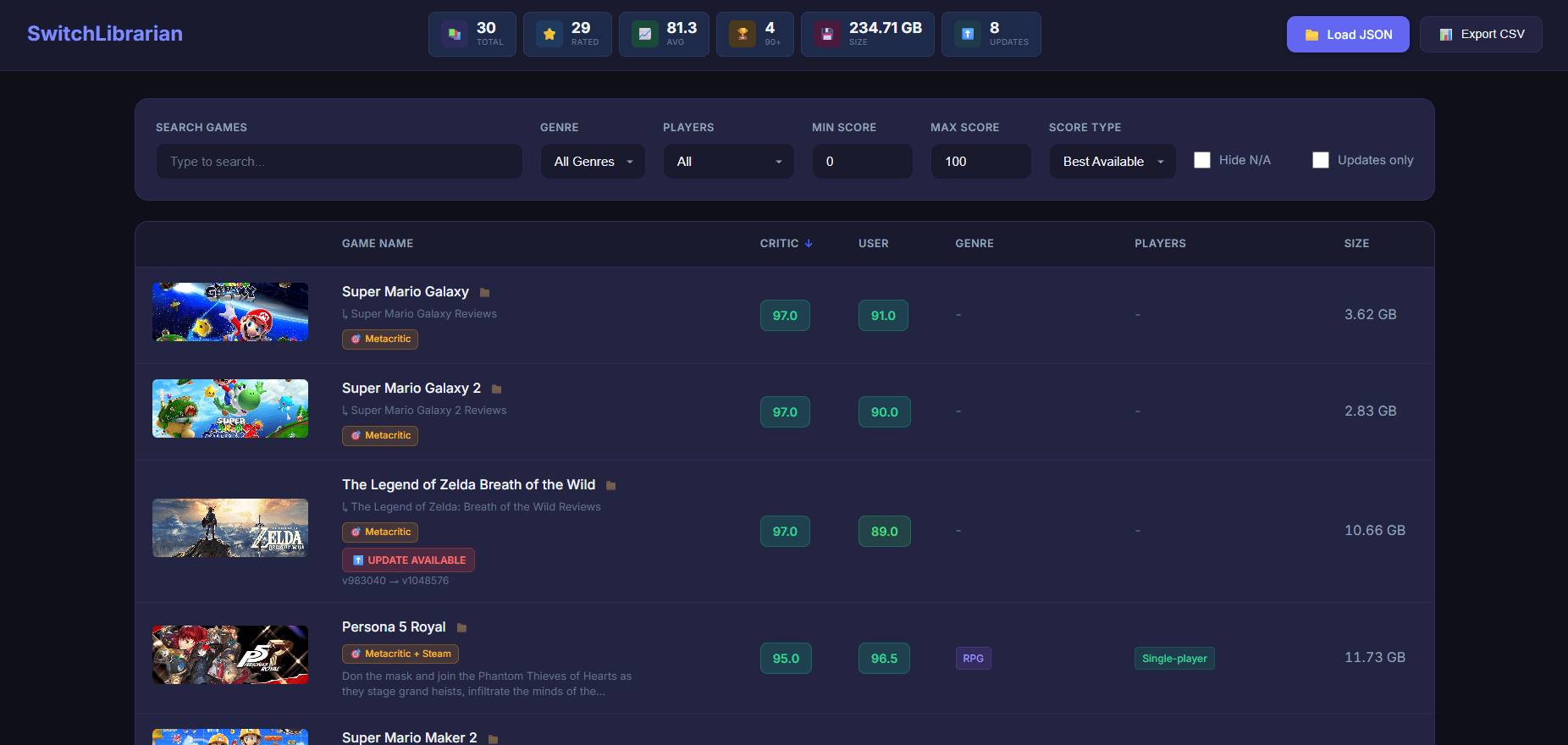Open the Score Type Best Available dropdown
Image resolution: width=1568 pixels, height=745 pixels.
pos(1112,162)
